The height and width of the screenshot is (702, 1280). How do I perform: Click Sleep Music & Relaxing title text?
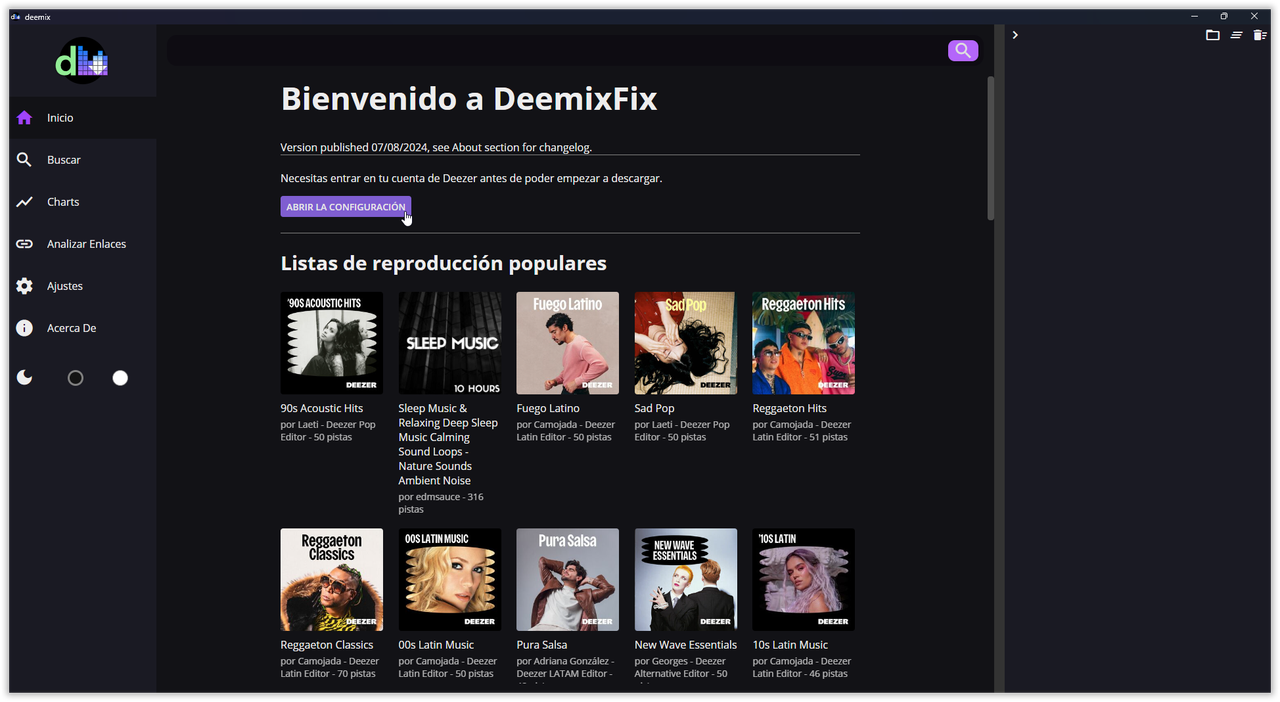tap(448, 445)
